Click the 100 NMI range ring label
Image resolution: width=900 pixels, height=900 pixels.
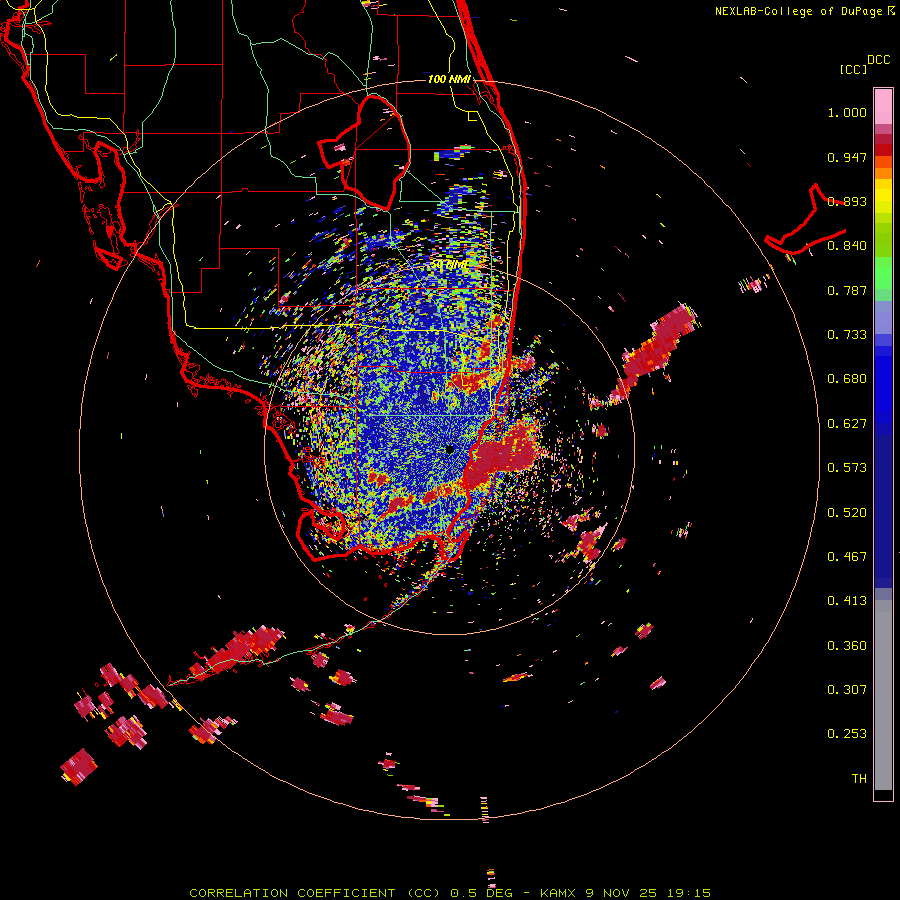(x=449, y=79)
